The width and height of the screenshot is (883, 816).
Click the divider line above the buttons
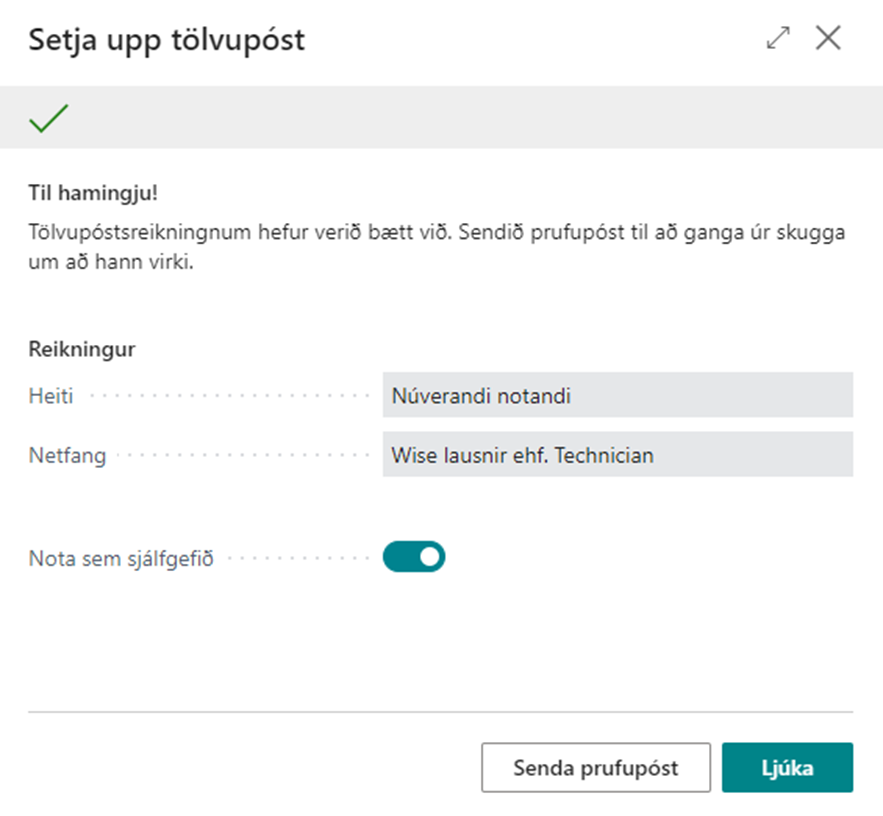coord(440,713)
